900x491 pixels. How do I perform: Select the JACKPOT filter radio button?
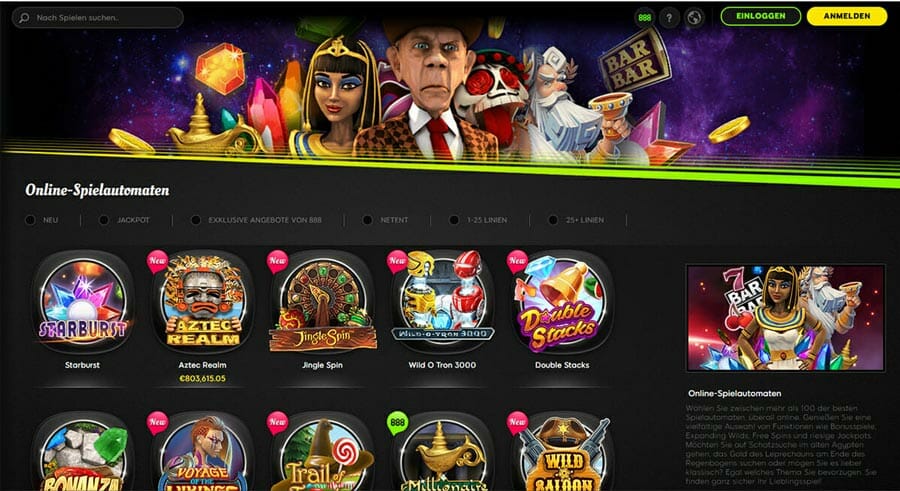pos(104,220)
